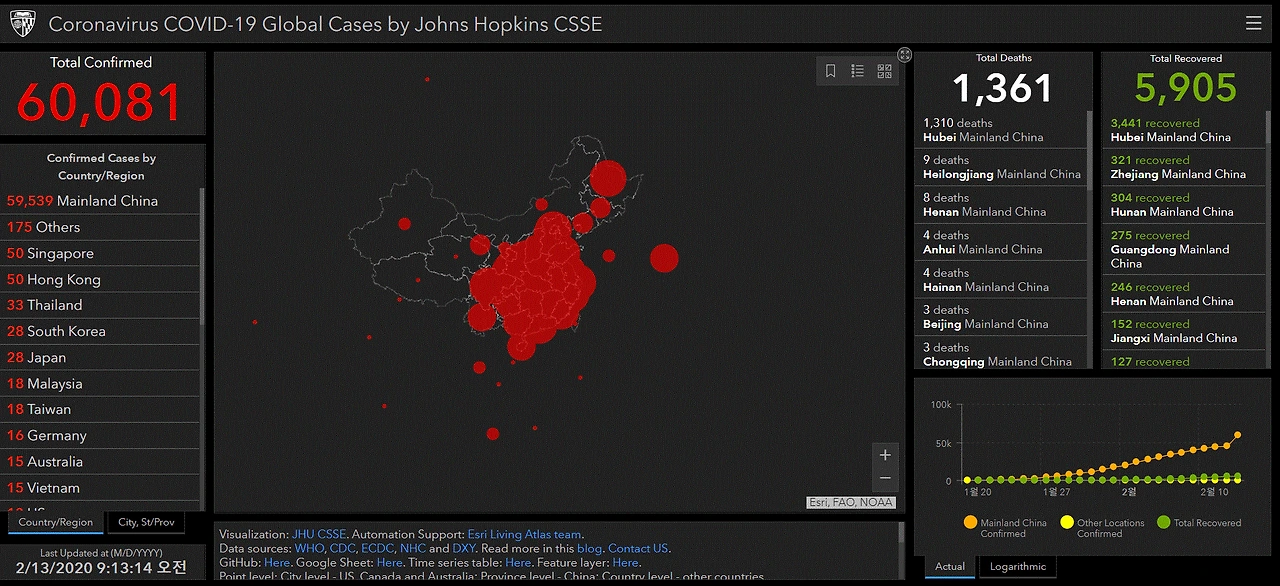Click Henan entry with 8 deaths
The height and width of the screenshot is (586, 1280).
click(x=1000, y=204)
